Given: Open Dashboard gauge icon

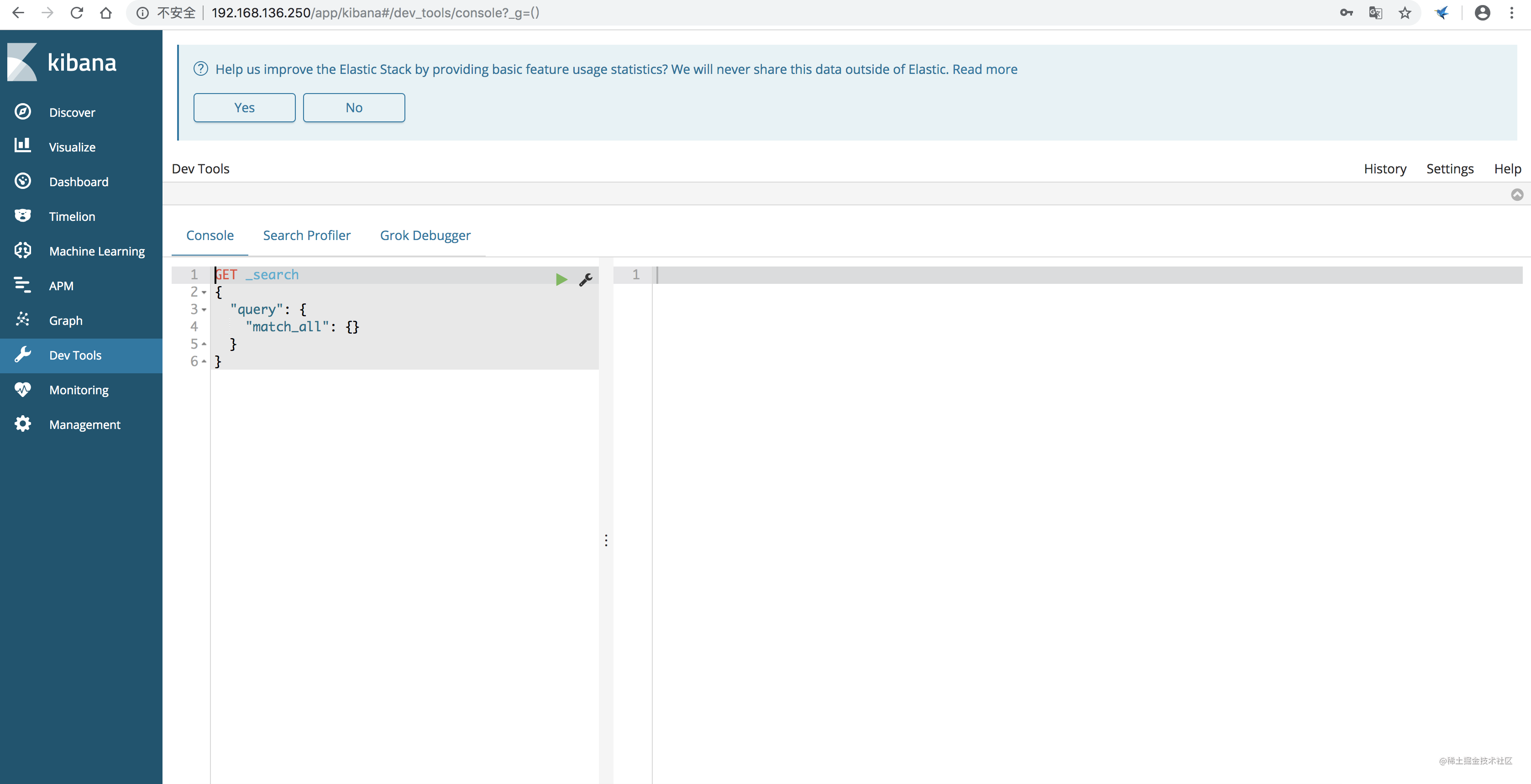Looking at the screenshot, I should (22, 181).
